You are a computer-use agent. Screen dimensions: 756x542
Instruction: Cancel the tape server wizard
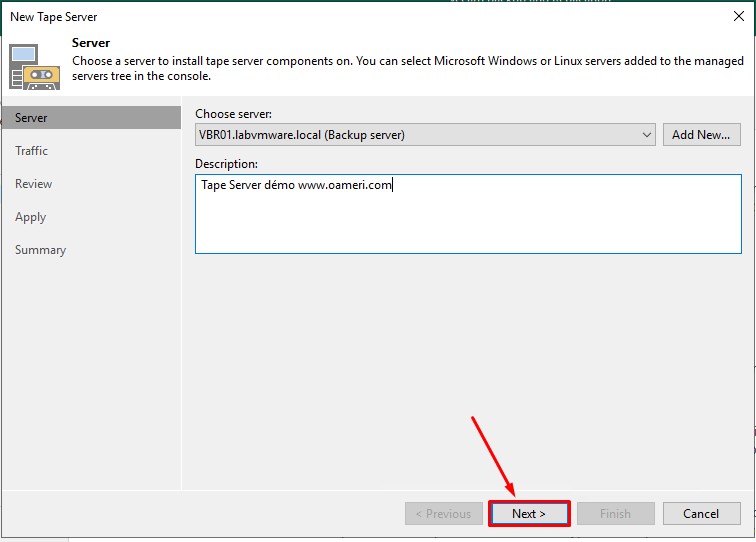[701, 514]
